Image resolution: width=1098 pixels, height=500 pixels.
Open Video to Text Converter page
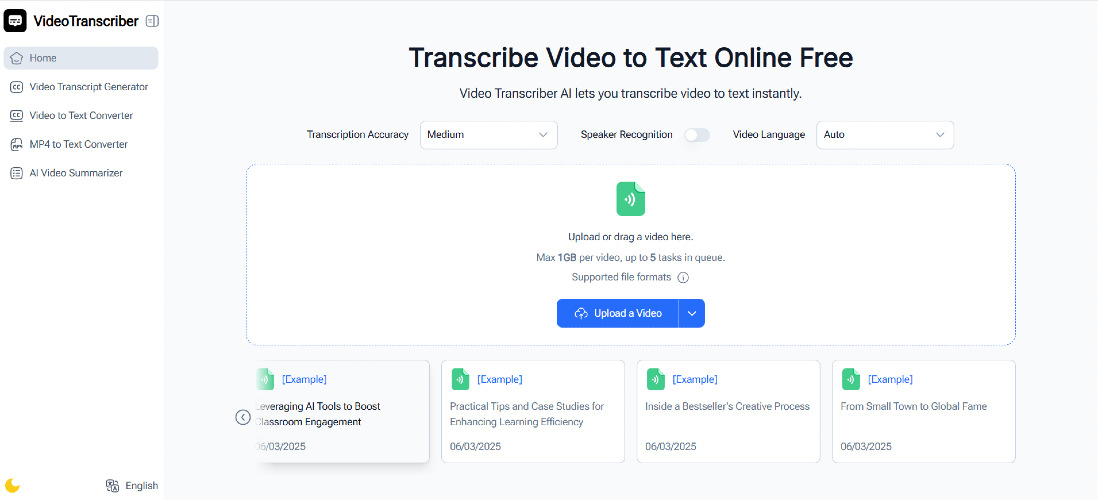(81, 116)
